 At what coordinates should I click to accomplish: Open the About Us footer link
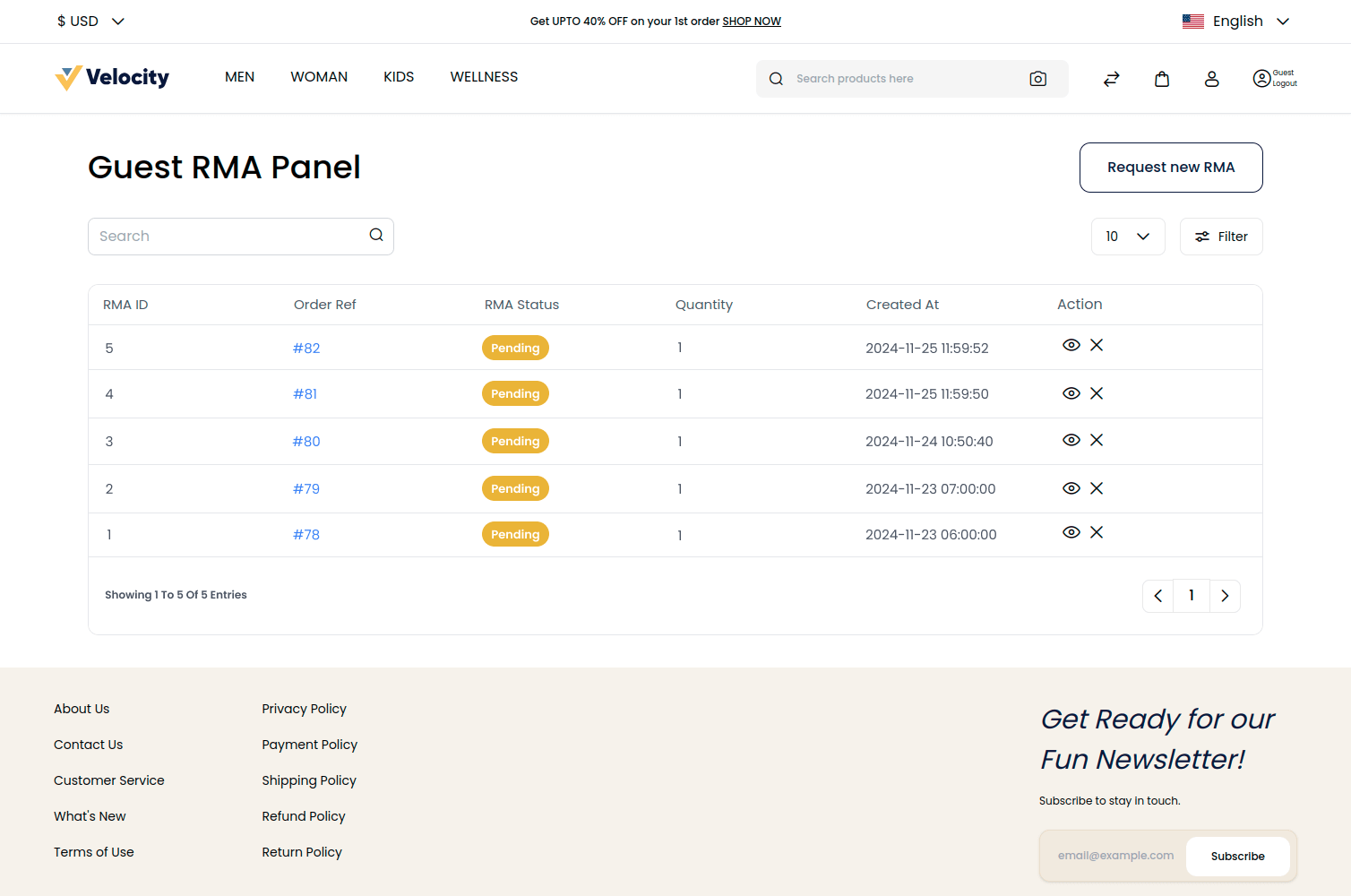tap(82, 709)
